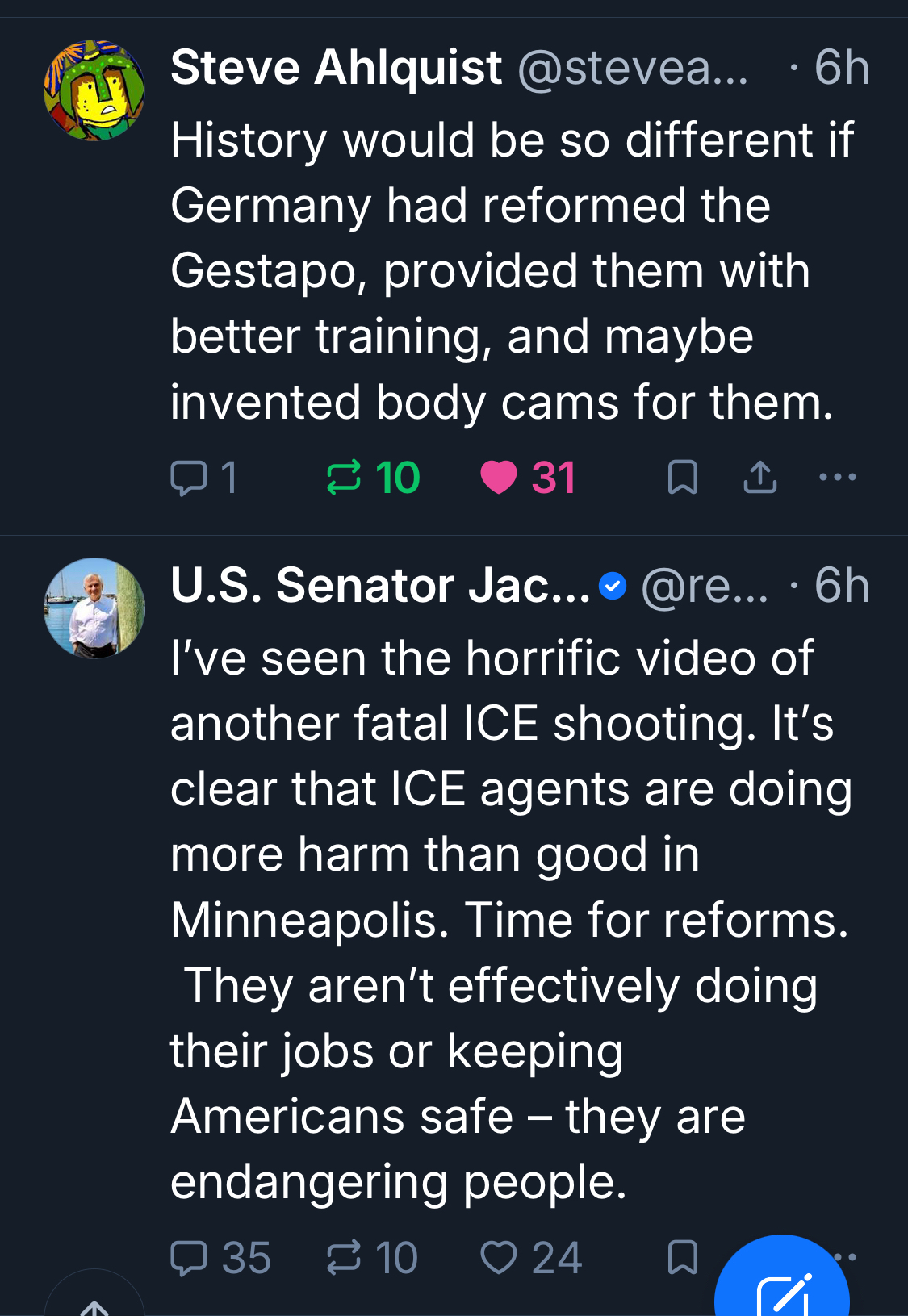Open more options on Steve Ahlquist's post
This screenshot has height=1316, width=908.
837,477
